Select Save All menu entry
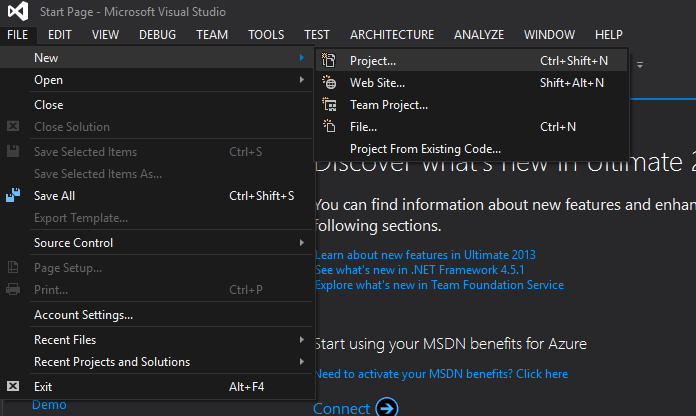The image size is (696, 416). 157,195
